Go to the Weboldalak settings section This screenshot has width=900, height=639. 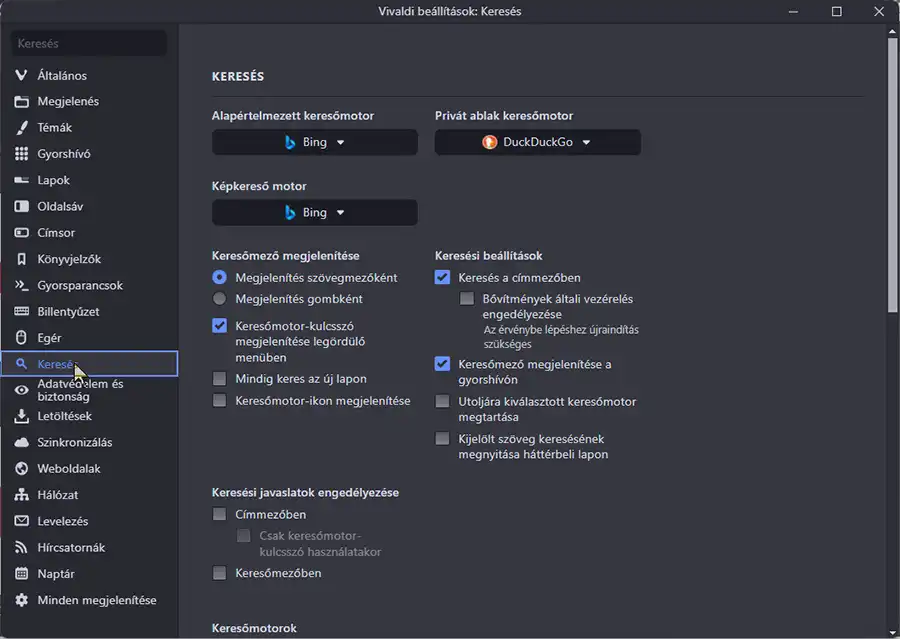pos(69,469)
